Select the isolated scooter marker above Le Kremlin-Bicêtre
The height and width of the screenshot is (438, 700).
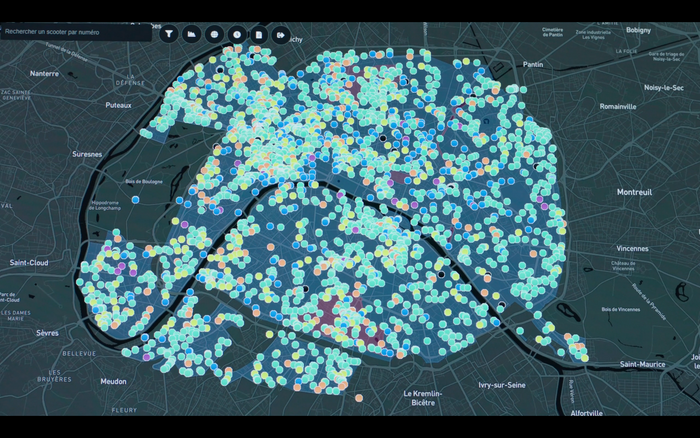click(x=359, y=398)
